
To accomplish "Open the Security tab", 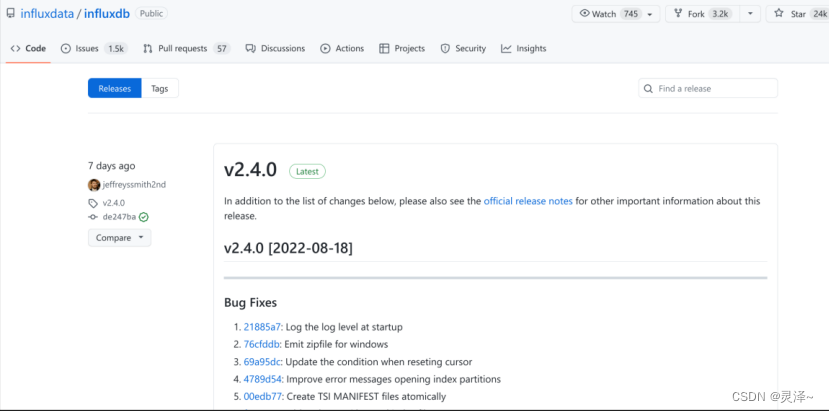I will click(x=463, y=48).
